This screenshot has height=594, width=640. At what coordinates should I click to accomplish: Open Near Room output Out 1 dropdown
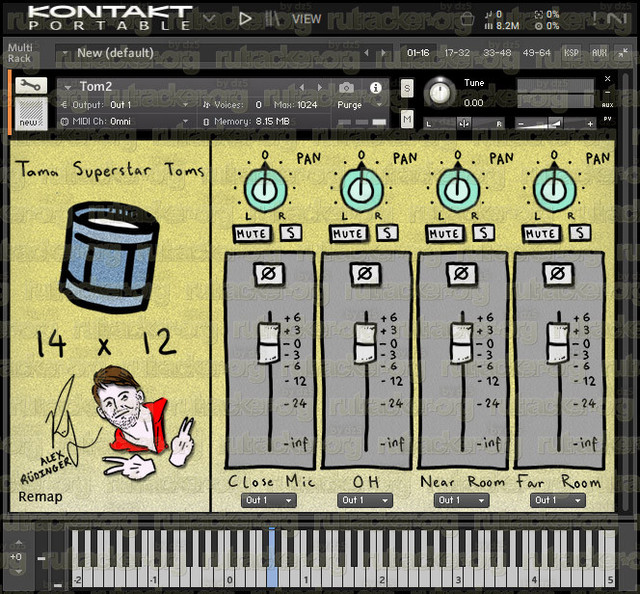(461, 500)
